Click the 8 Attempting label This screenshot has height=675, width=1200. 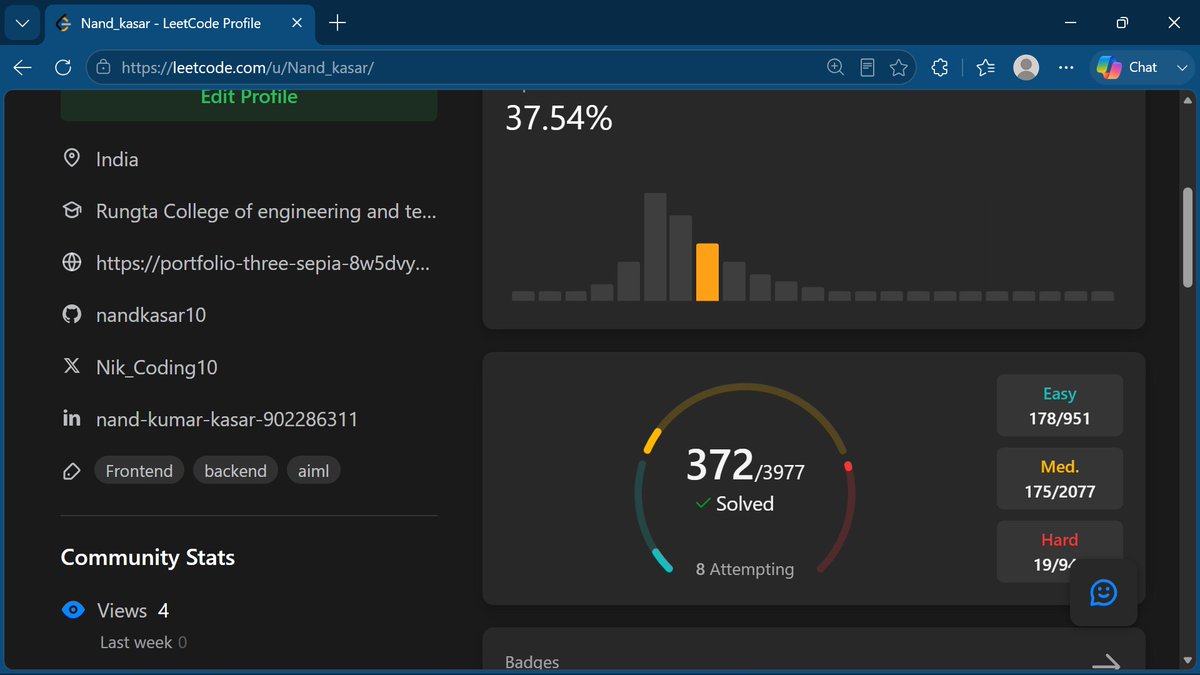click(745, 569)
